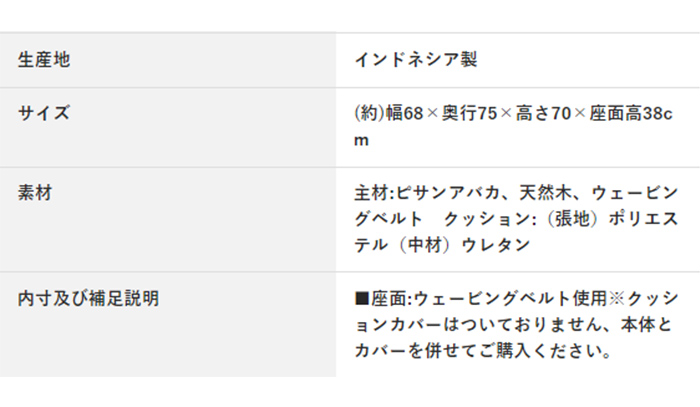Click the black square bullet before 座面
This screenshot has width=700, height=407.
[x=361, y=299]
